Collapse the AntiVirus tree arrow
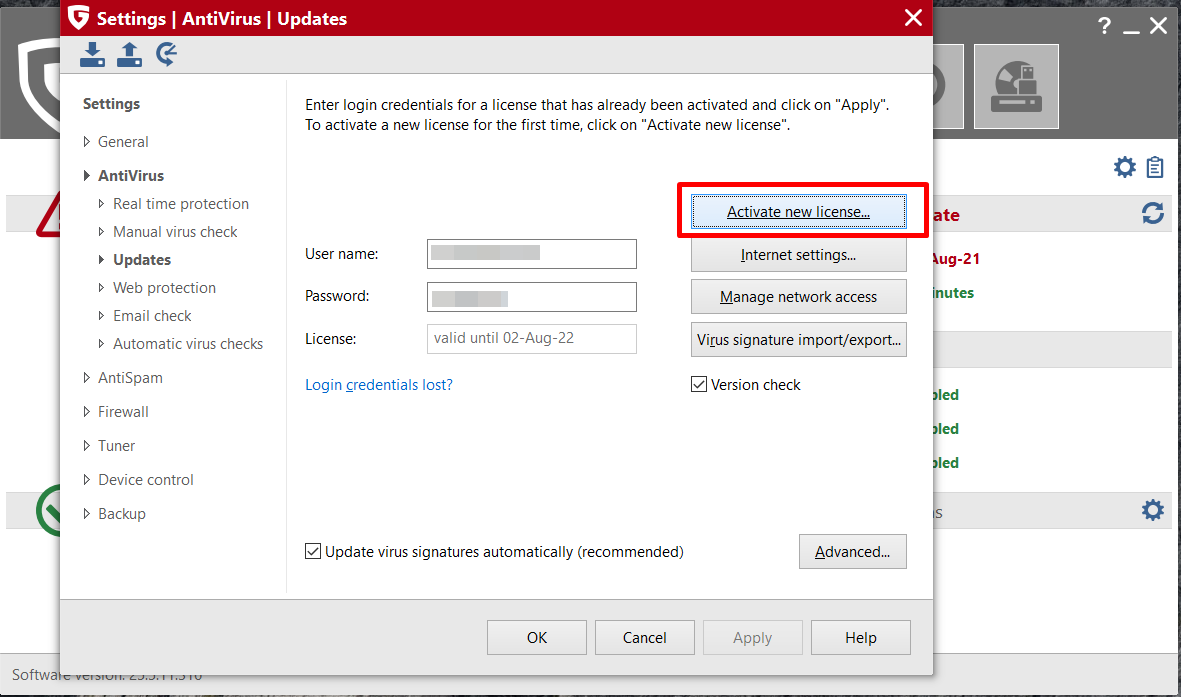Screen dimensions: 1181x697 pos(87,176)
